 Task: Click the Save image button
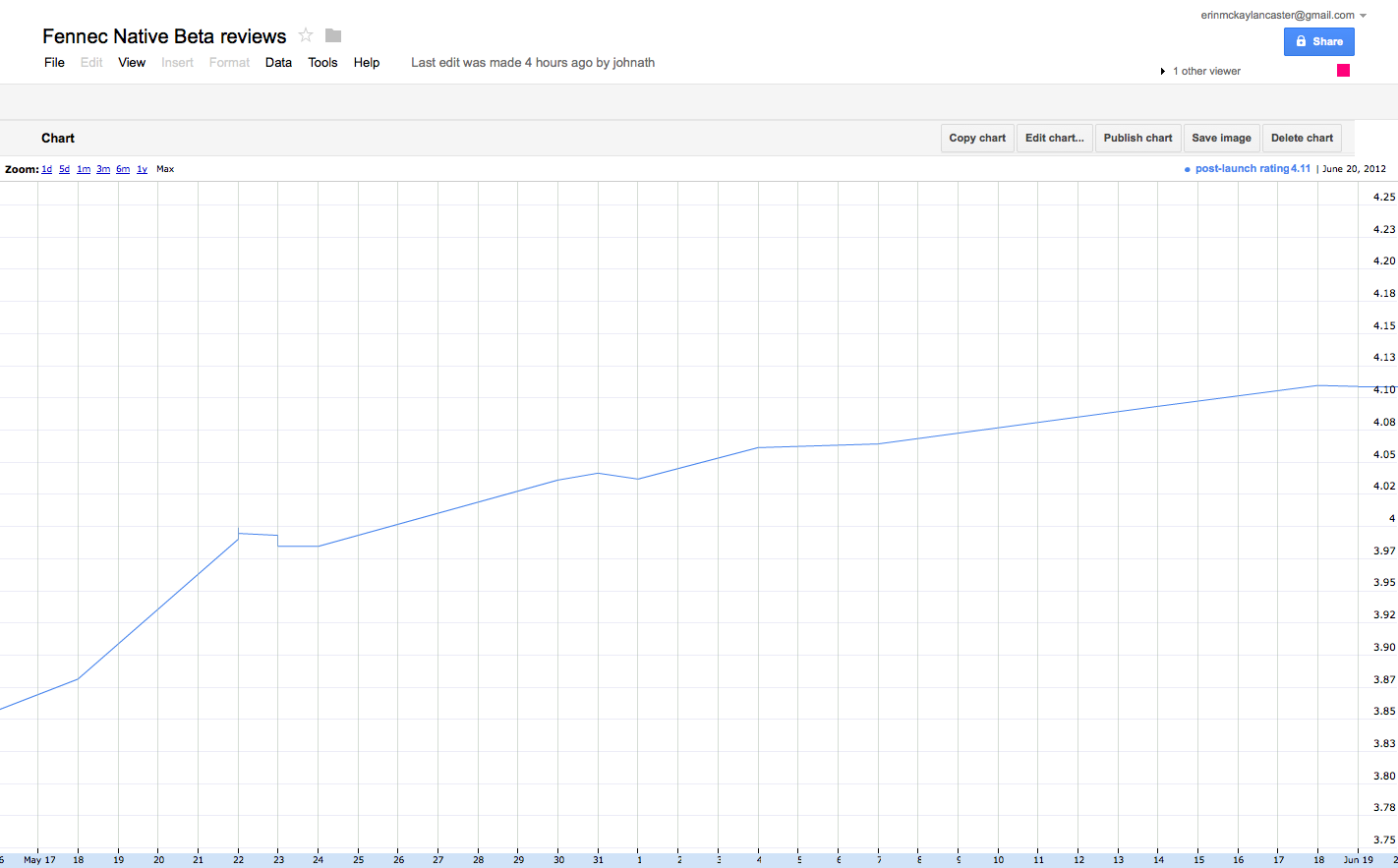(x=1221, y=138)
